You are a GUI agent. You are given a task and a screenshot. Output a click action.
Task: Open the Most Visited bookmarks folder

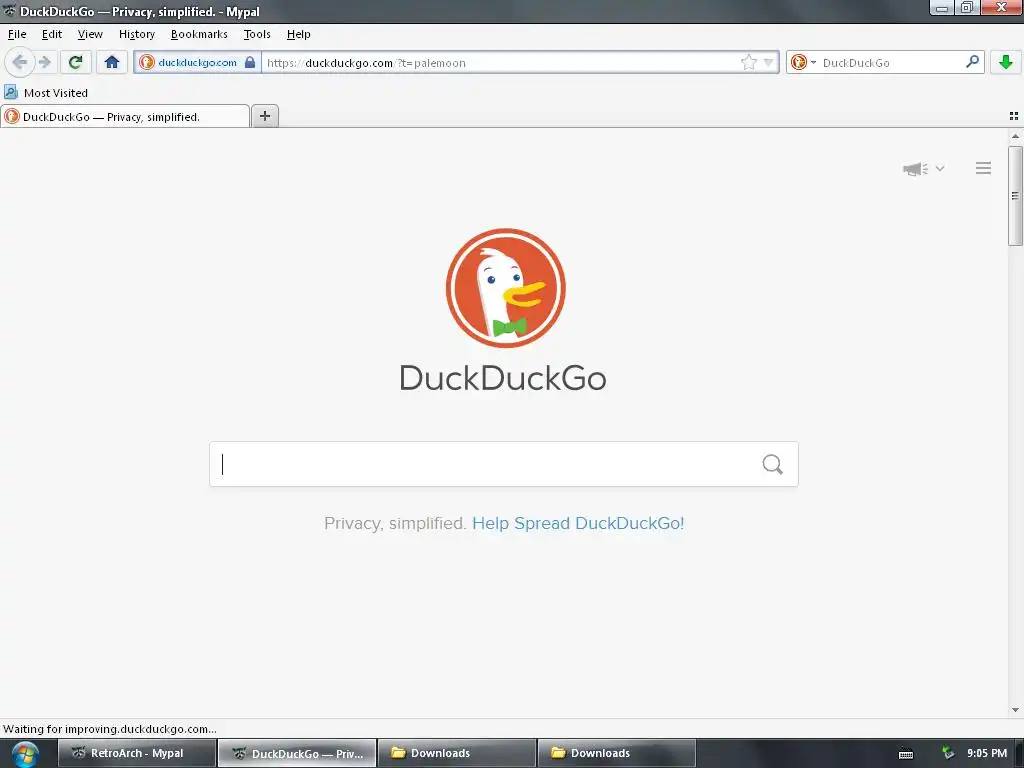(x=46, y=93)
